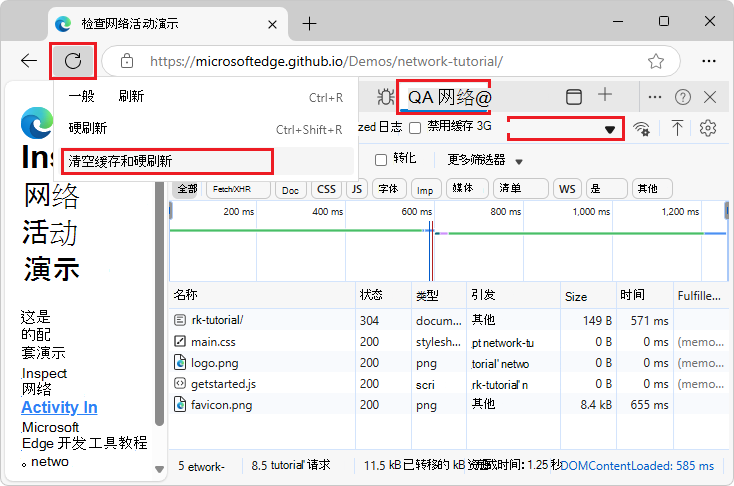Add a DevTools tool tab
This screenshot has height=486, width=734.
pos(605,95)
